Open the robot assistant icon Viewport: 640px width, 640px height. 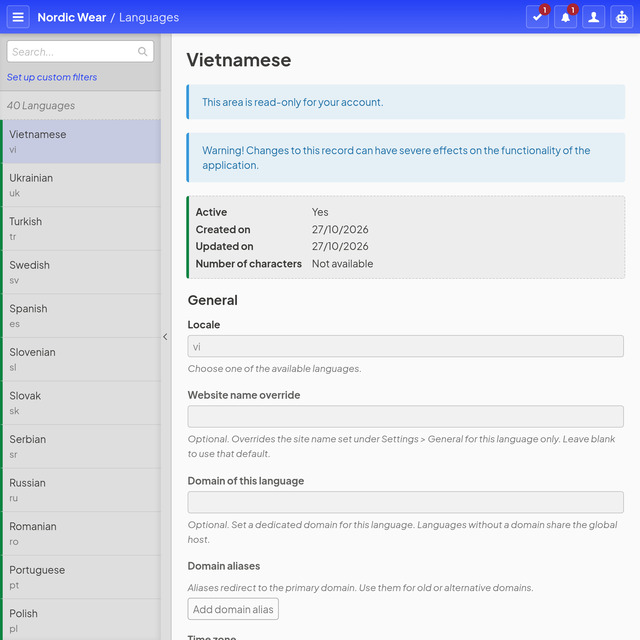[622, 17]
